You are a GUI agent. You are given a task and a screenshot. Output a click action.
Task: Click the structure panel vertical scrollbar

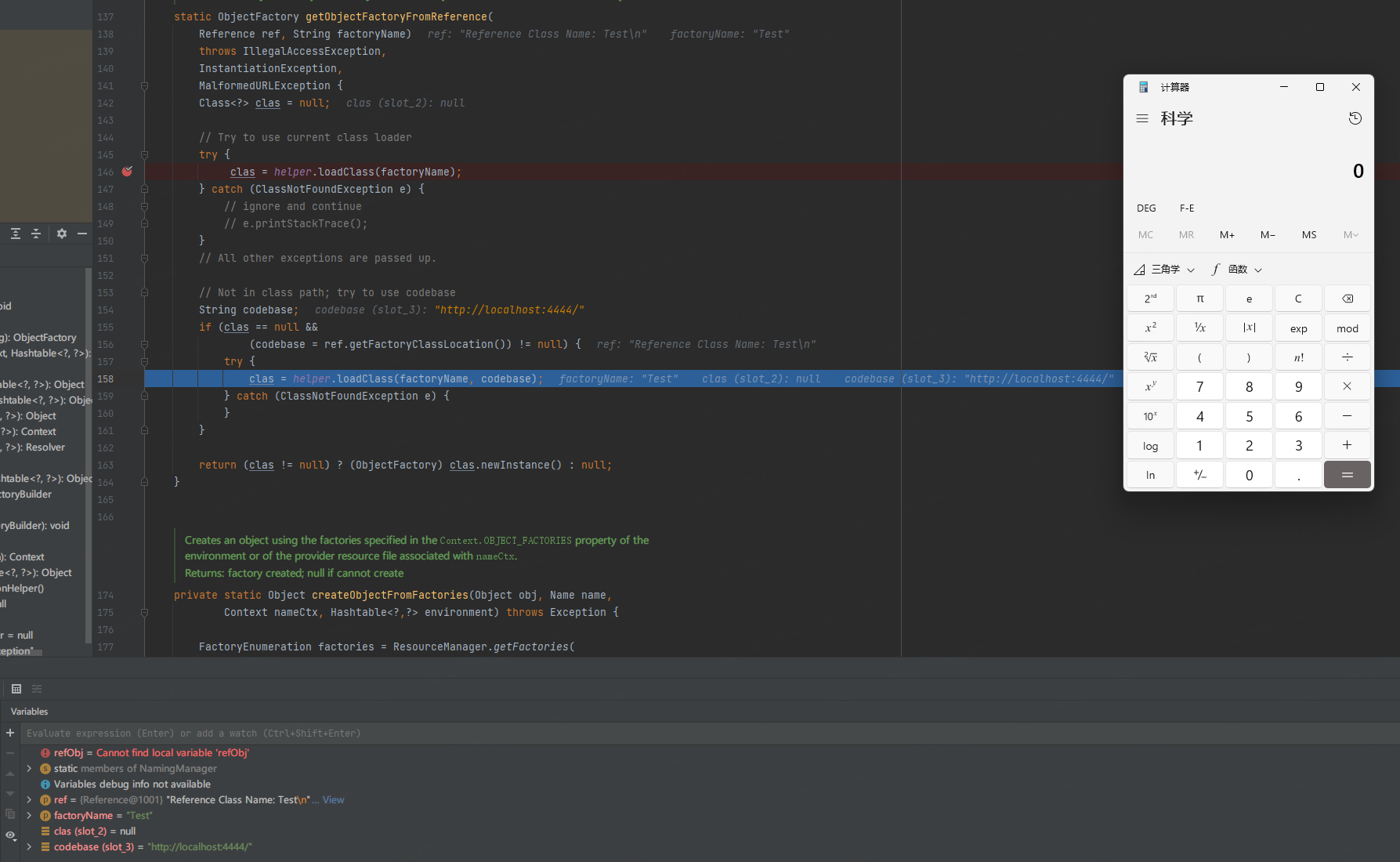coord(88,455)
